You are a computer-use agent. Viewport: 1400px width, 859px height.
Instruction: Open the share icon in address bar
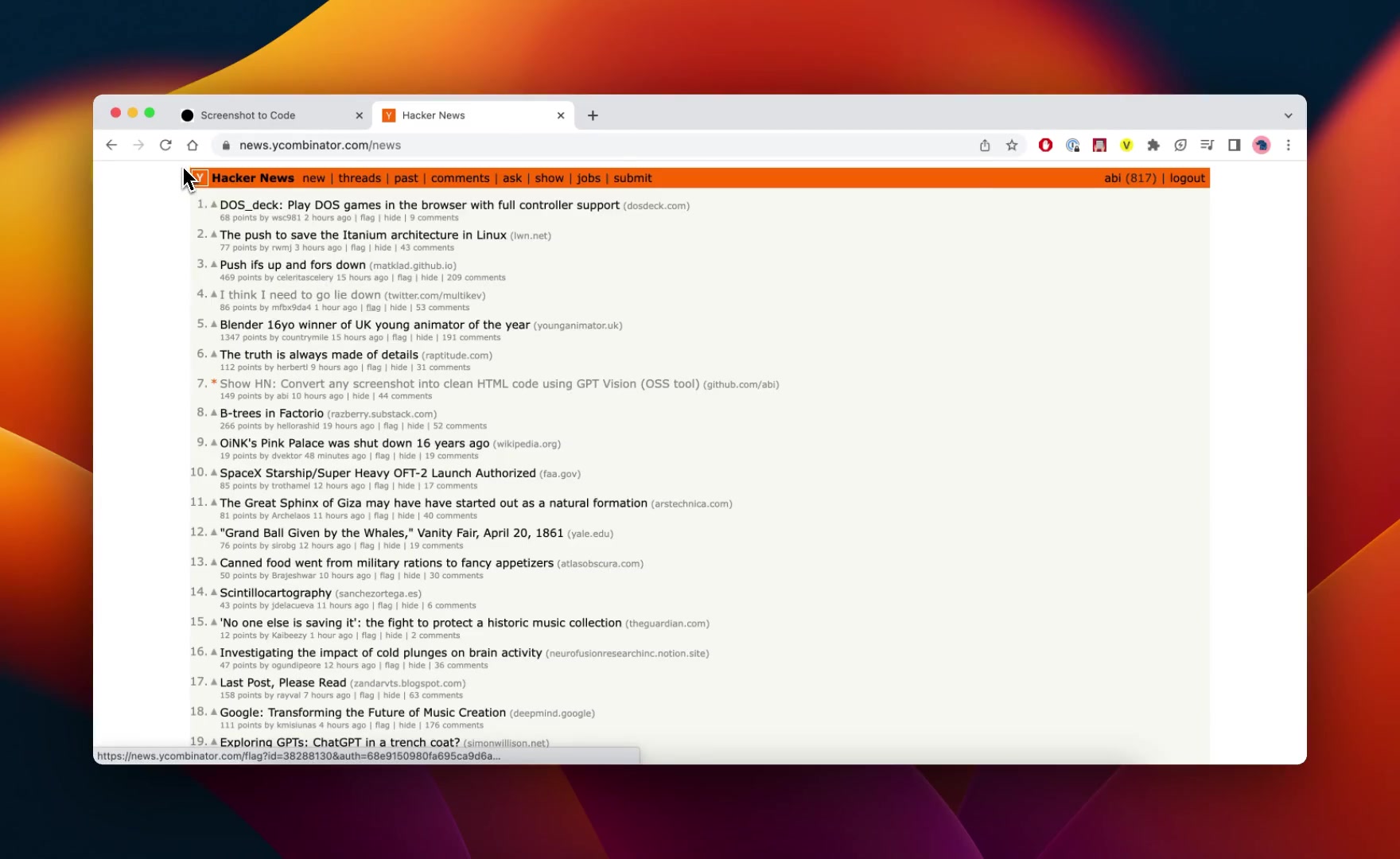[985, 145]
